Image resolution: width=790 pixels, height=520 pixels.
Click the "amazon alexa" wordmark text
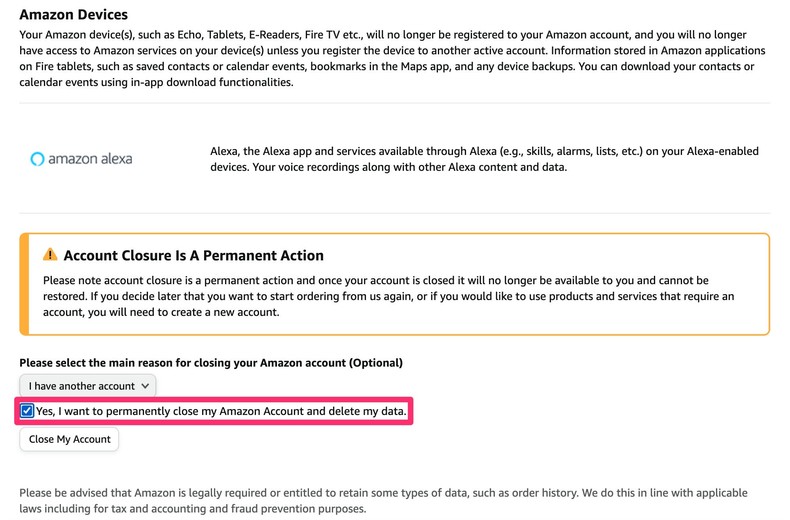[x=90, y=158]
